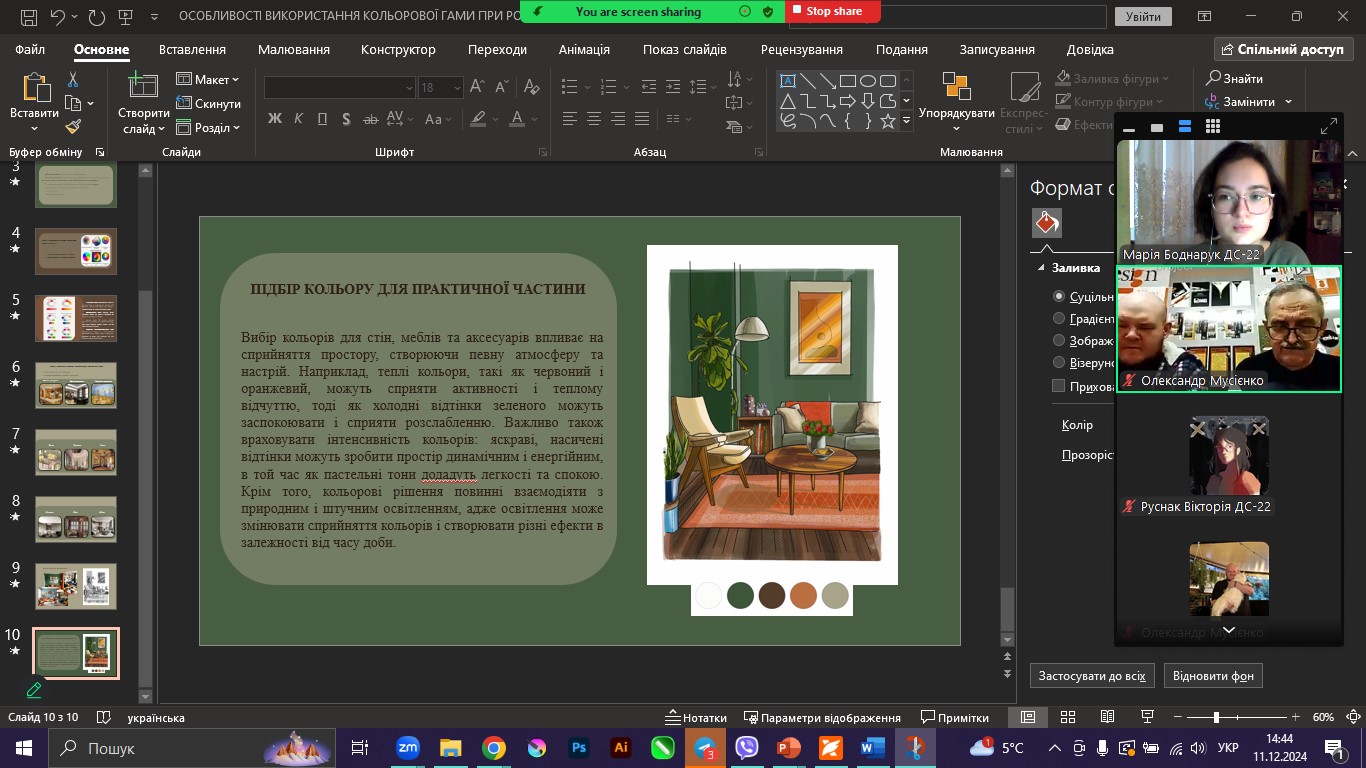Image resolution: width=1366 pixels, height=768 pixels.
Task: Toggle bold Ж formatting
Action: tap(274, 119)
